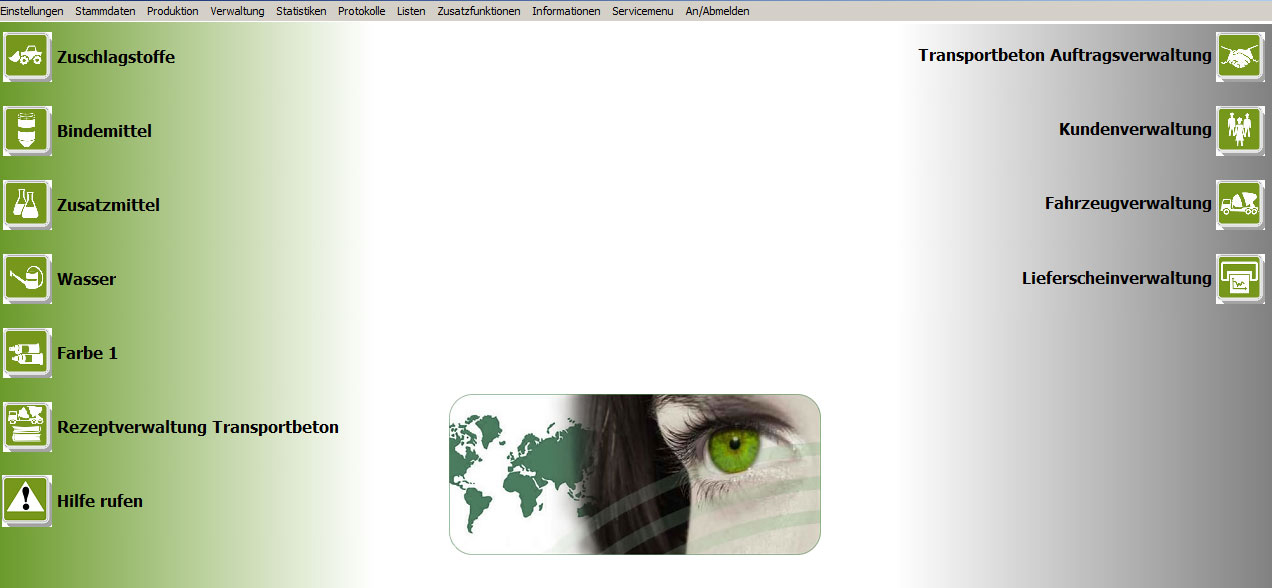Click the Farbe 1 text label

tap(88, 353)
